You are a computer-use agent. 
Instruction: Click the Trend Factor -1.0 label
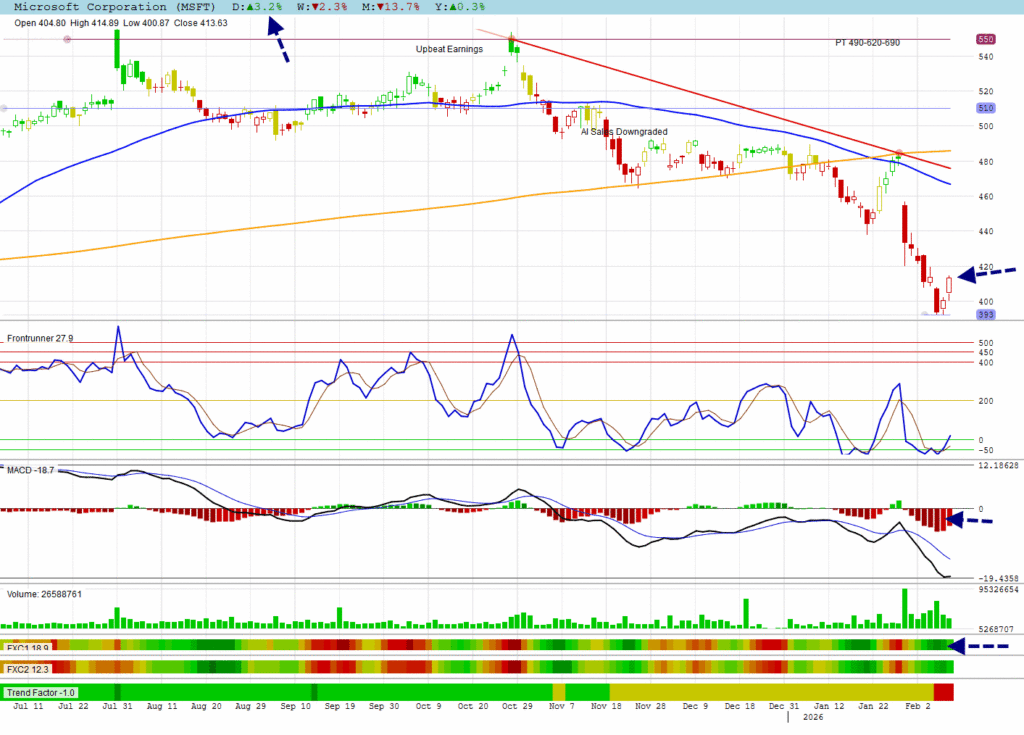click(x=41, y=692)
